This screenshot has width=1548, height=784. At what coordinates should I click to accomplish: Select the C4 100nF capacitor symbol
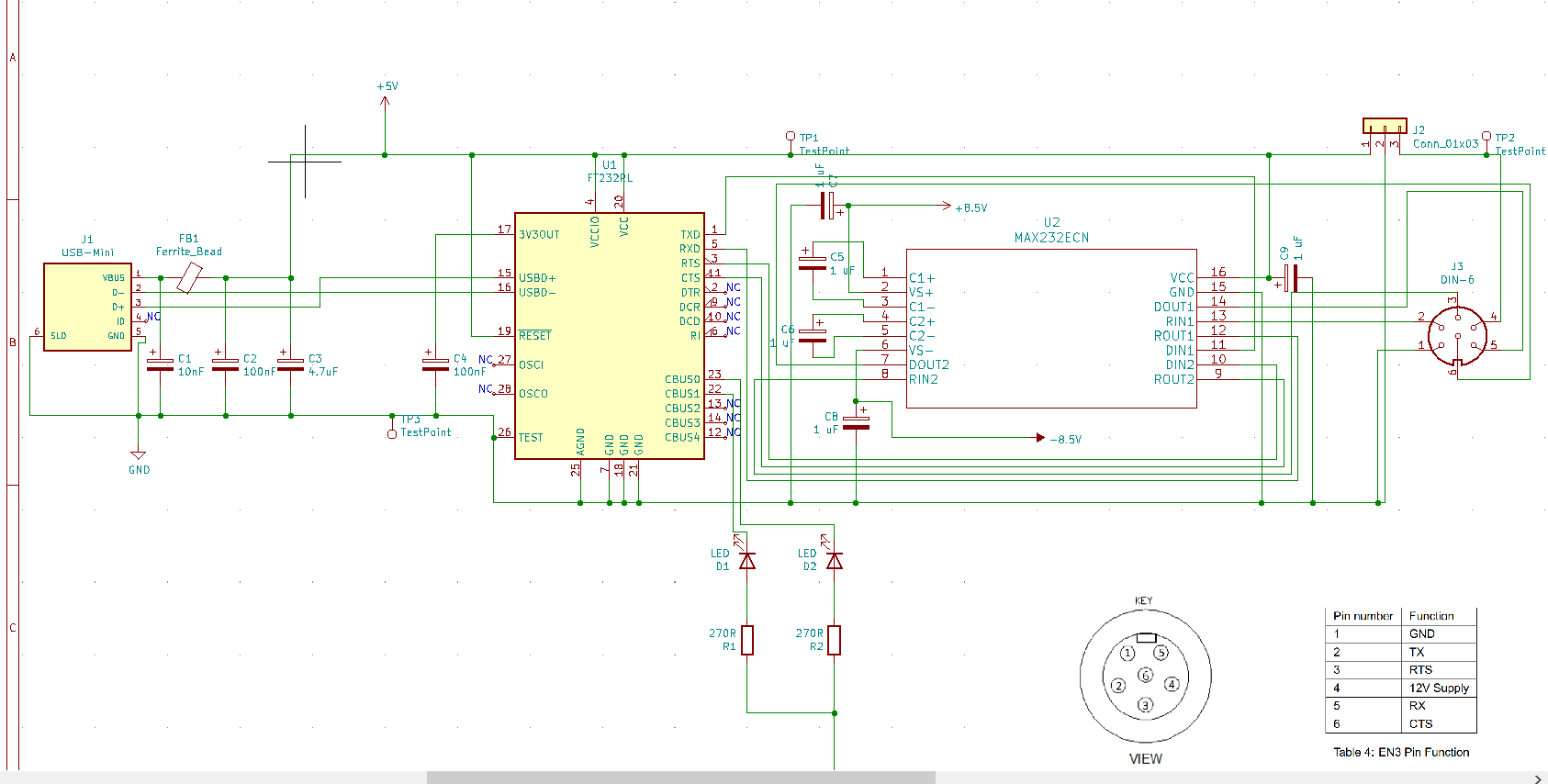(435, 364)
